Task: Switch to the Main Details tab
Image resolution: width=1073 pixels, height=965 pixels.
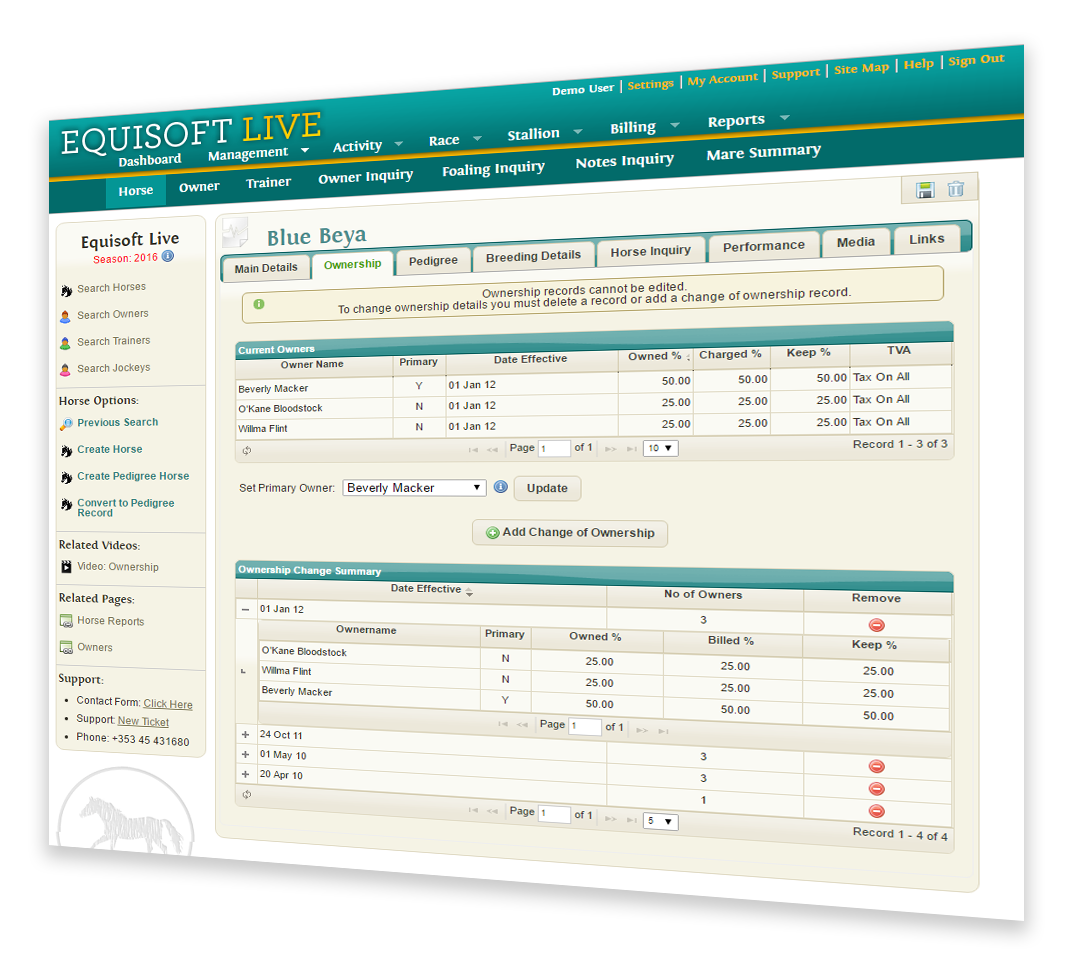Action: (x=266, y=268)
